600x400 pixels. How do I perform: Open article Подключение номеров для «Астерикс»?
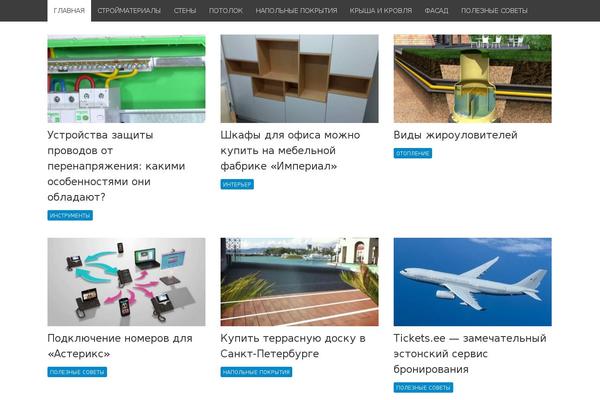pos(120,346)
